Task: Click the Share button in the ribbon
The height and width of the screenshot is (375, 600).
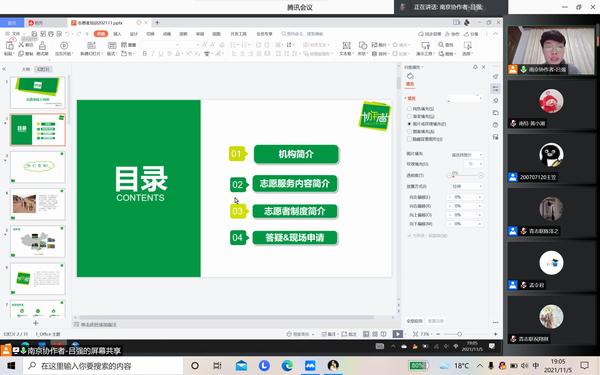Action: point(471,34)
